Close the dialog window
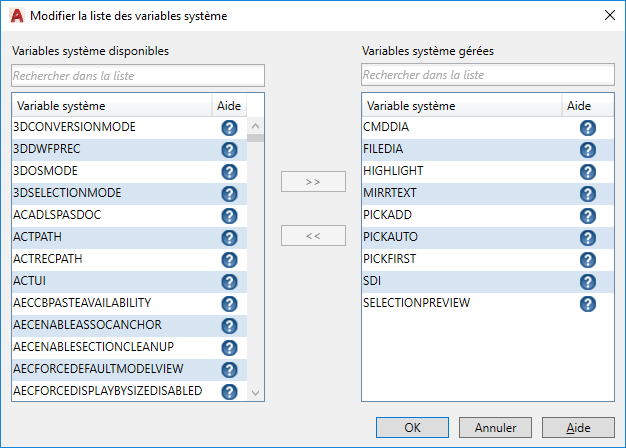The height and width of the screenshot is (448, 626). coord(608,15)
